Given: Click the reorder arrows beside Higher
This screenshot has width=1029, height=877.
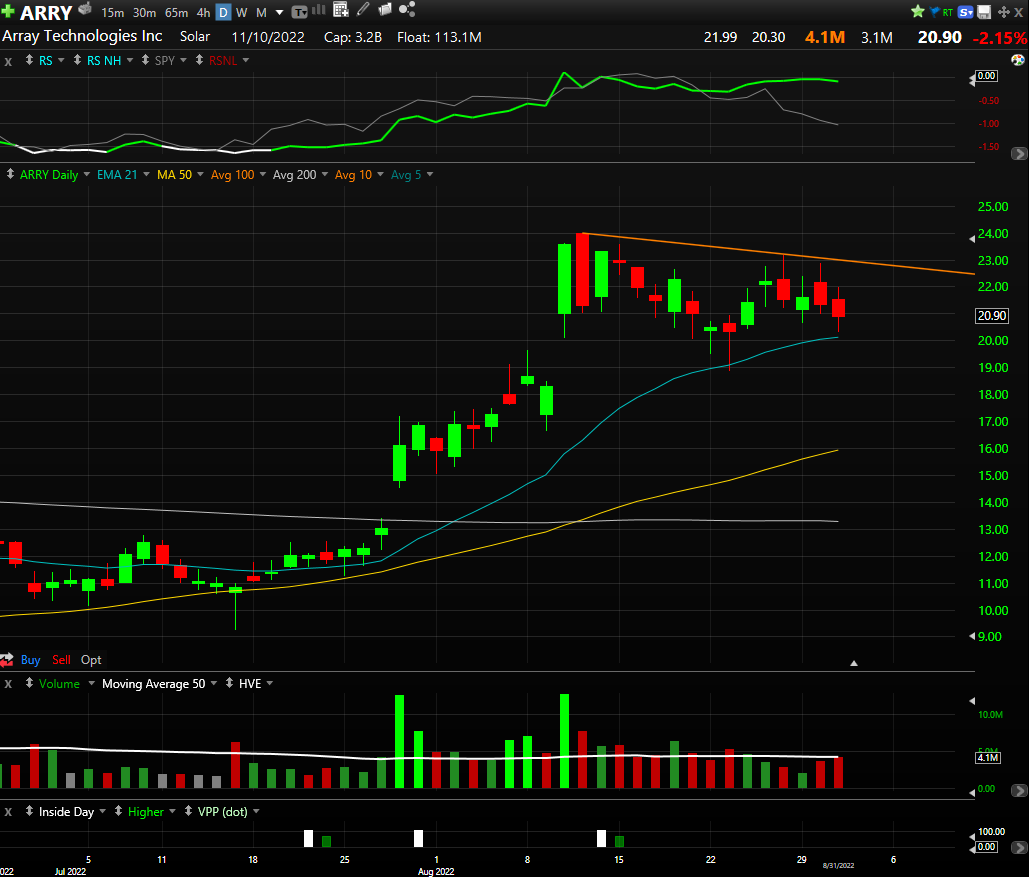Looking at the screenshot, I should tap(118, 811).
